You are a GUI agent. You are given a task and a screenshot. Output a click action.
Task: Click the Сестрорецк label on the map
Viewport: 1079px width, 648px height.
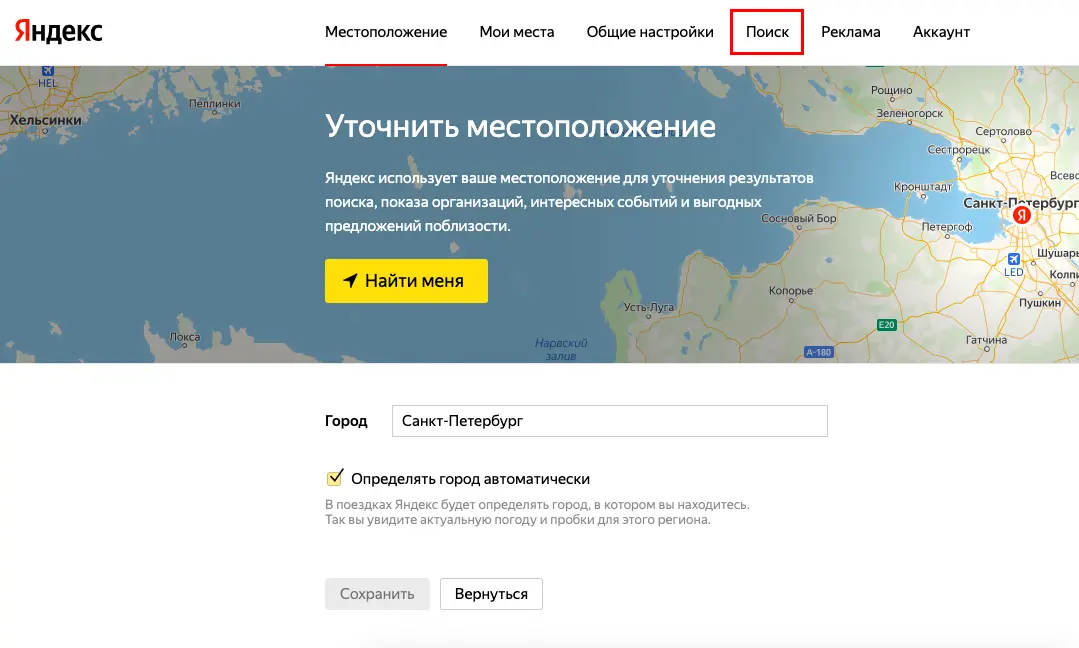[959, 149]
